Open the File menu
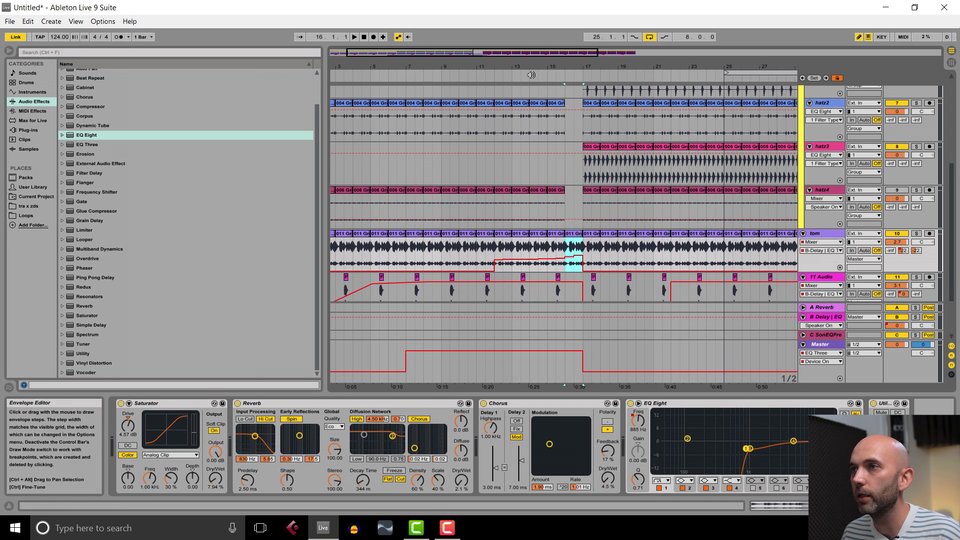 tap(10, 21)
